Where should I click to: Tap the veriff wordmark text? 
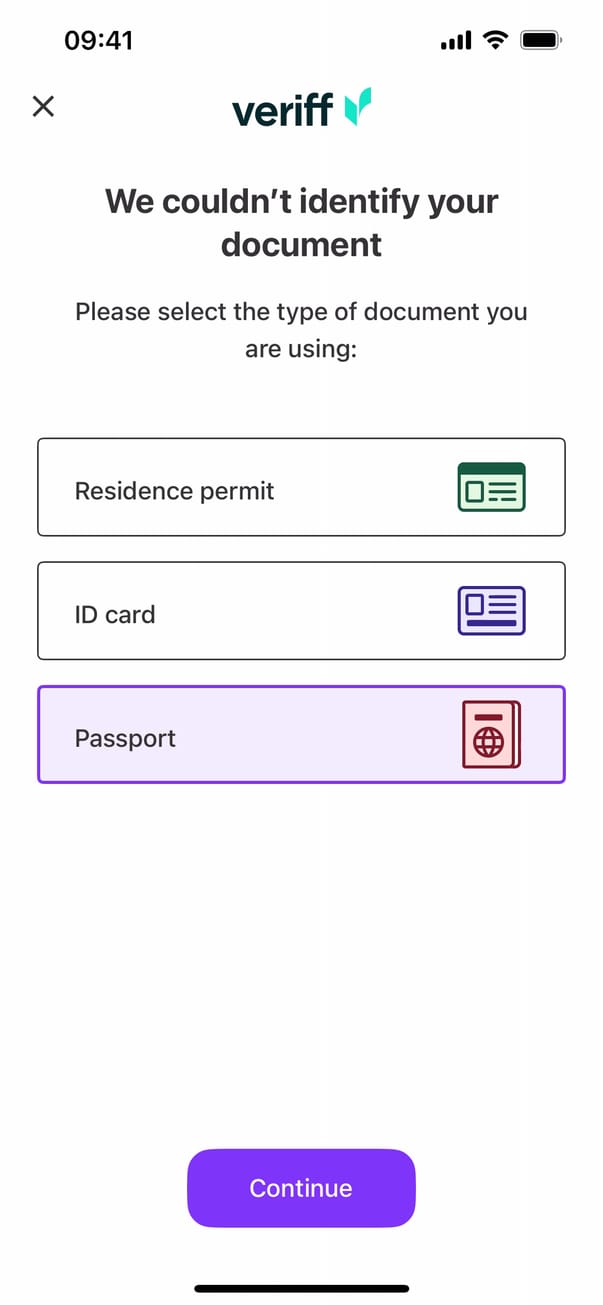click(282, 109)
